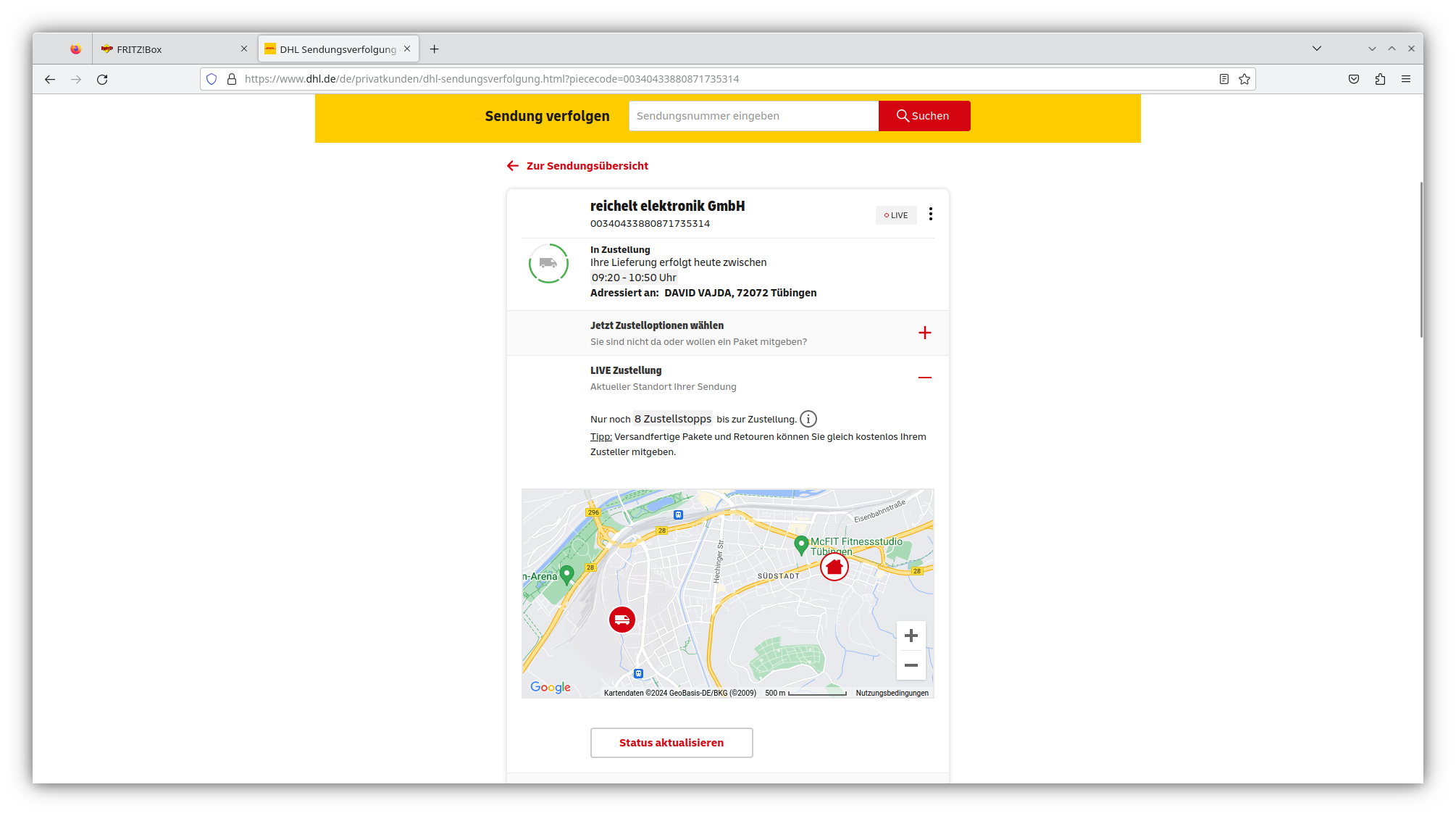Image resolution: width=1456 pixels, height=816 pixels.
Task: Click the red Suchen search button
Action: click(924, 116)
